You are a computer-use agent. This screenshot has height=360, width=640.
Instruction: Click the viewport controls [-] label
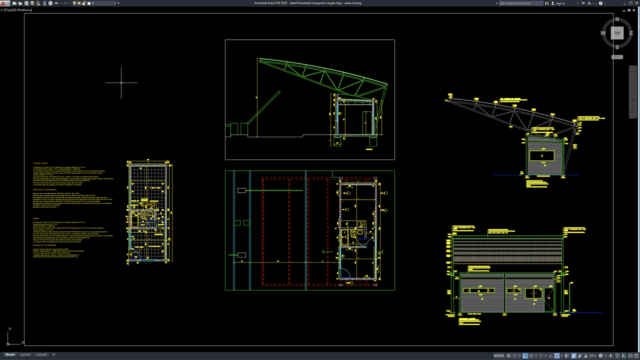pos(2,10)
